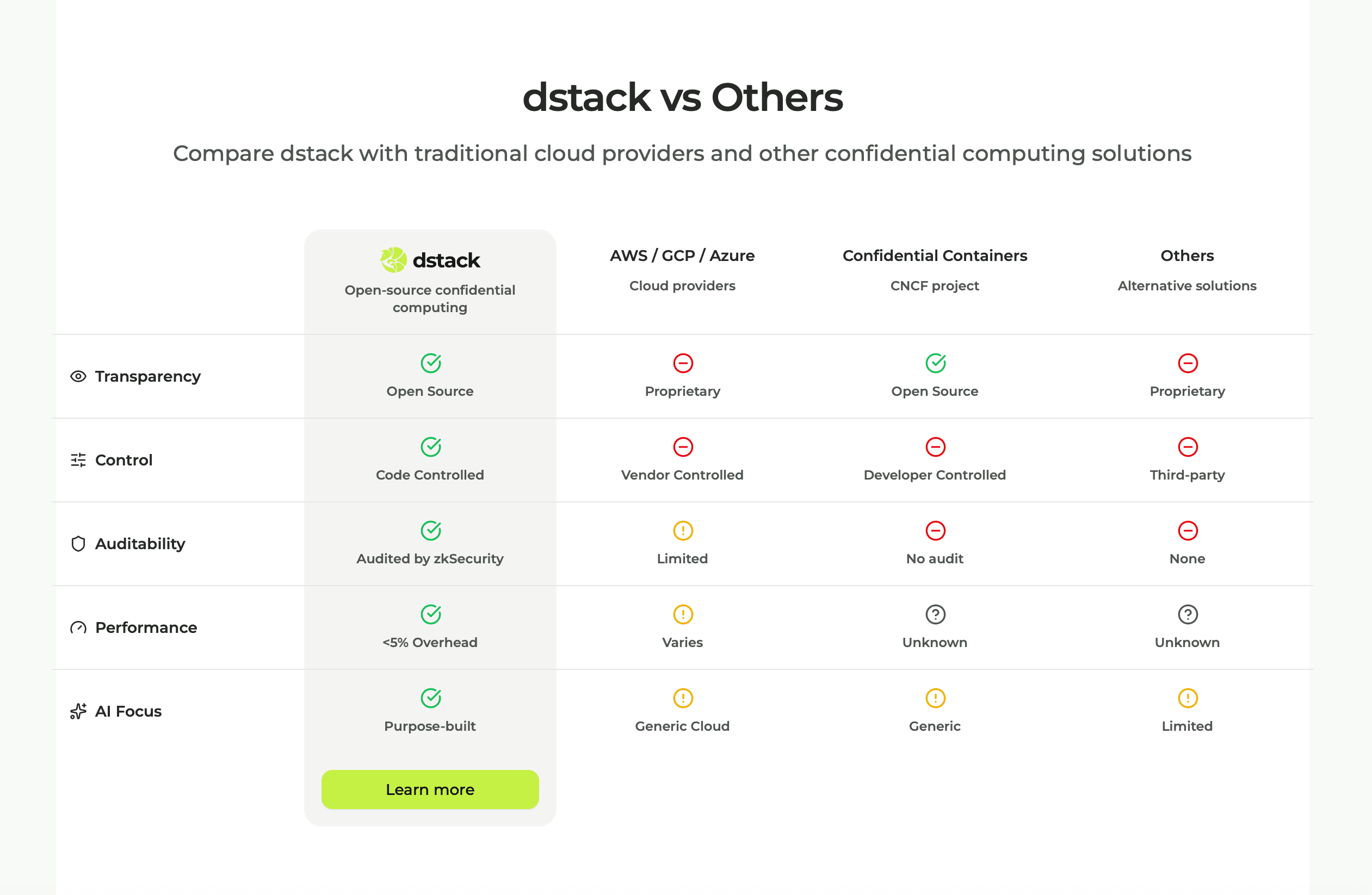
Task: Click the dstack vs Others page title
Action: click(683, 97)
